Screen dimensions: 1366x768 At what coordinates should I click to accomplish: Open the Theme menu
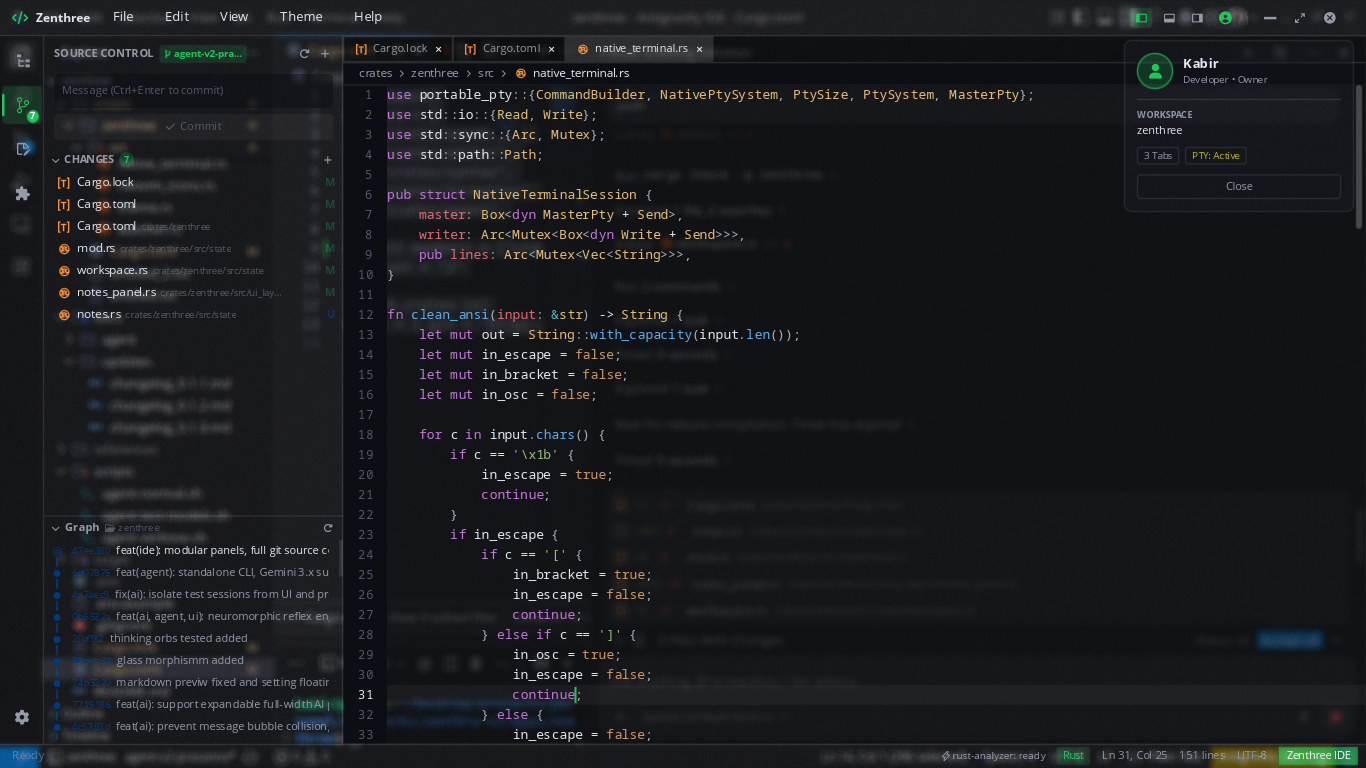tap(301, 17)
